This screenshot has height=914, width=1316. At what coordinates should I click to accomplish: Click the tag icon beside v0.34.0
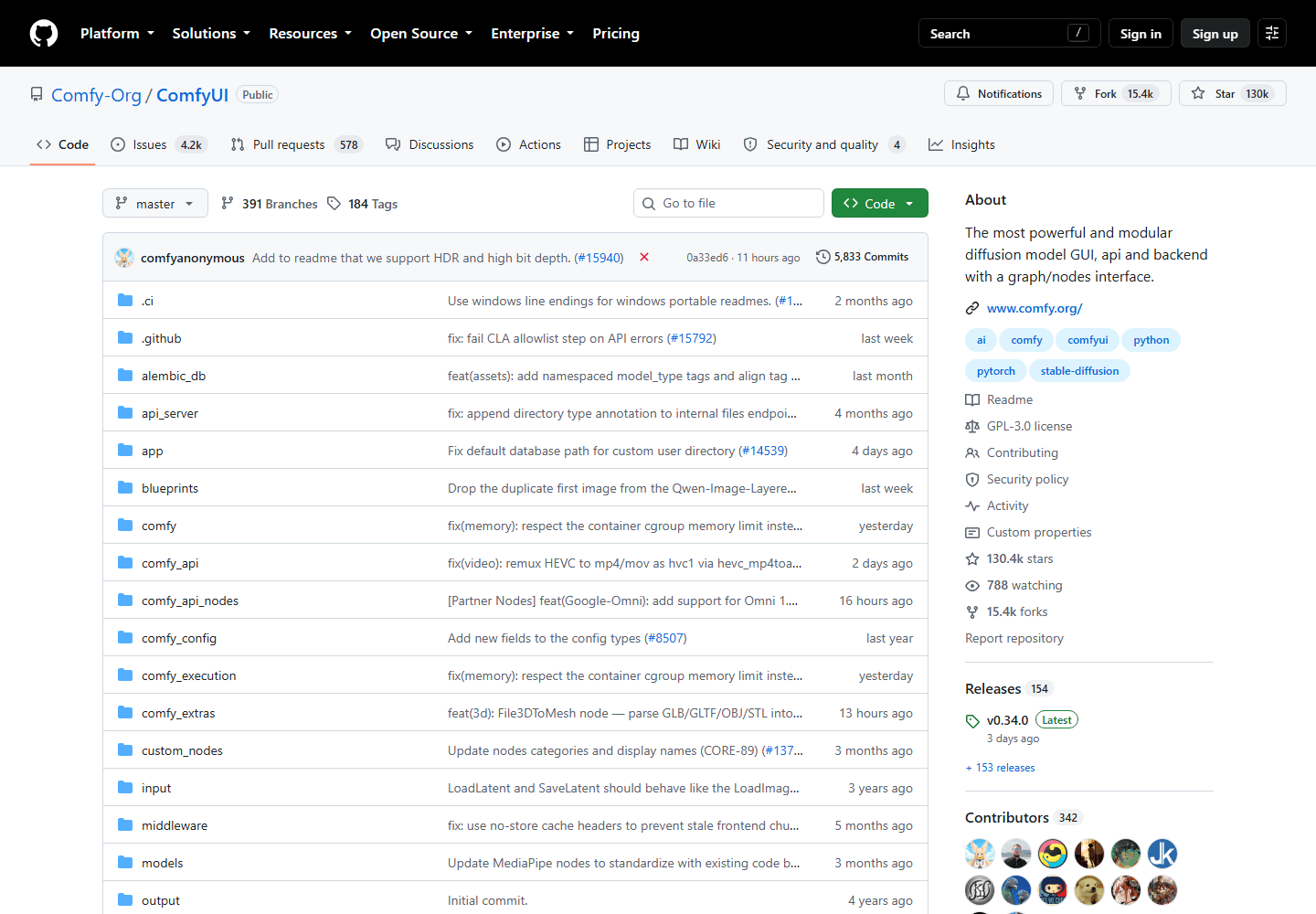[x=972, y=721]
